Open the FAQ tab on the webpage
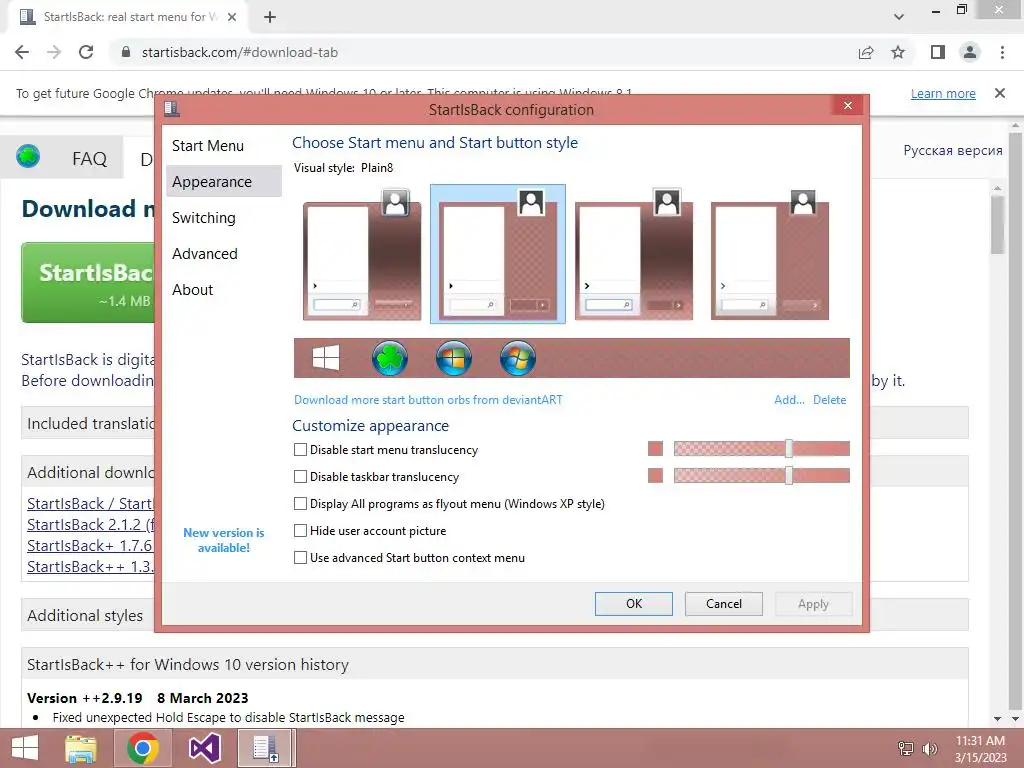Screen dimensions: 1024x768 coord(89,159)
